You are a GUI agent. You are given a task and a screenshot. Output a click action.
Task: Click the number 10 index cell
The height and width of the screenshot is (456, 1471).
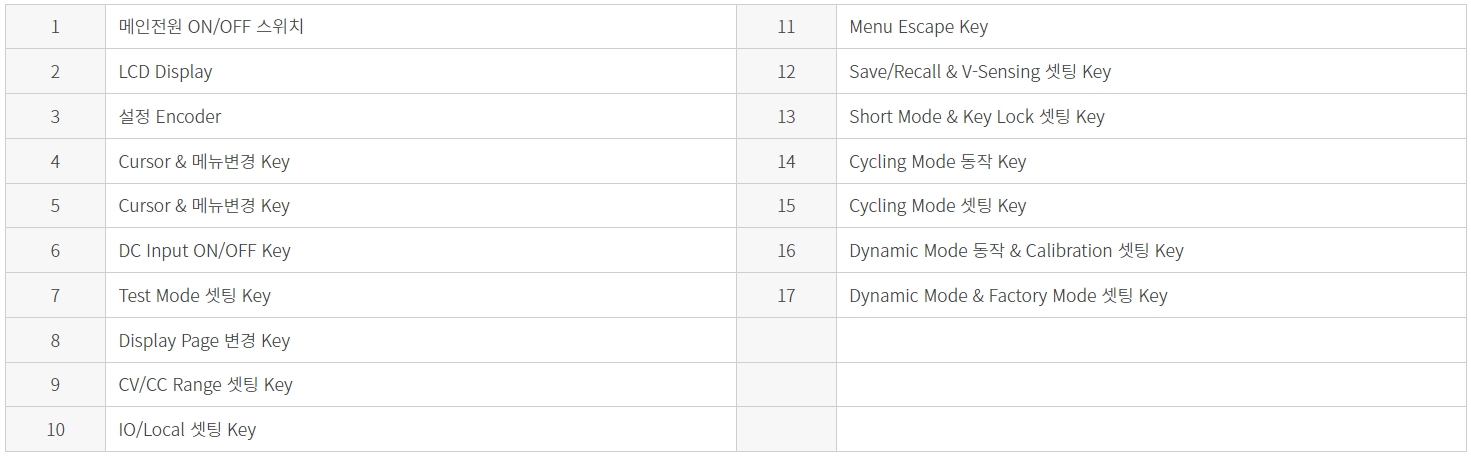[x=55, y=430]
